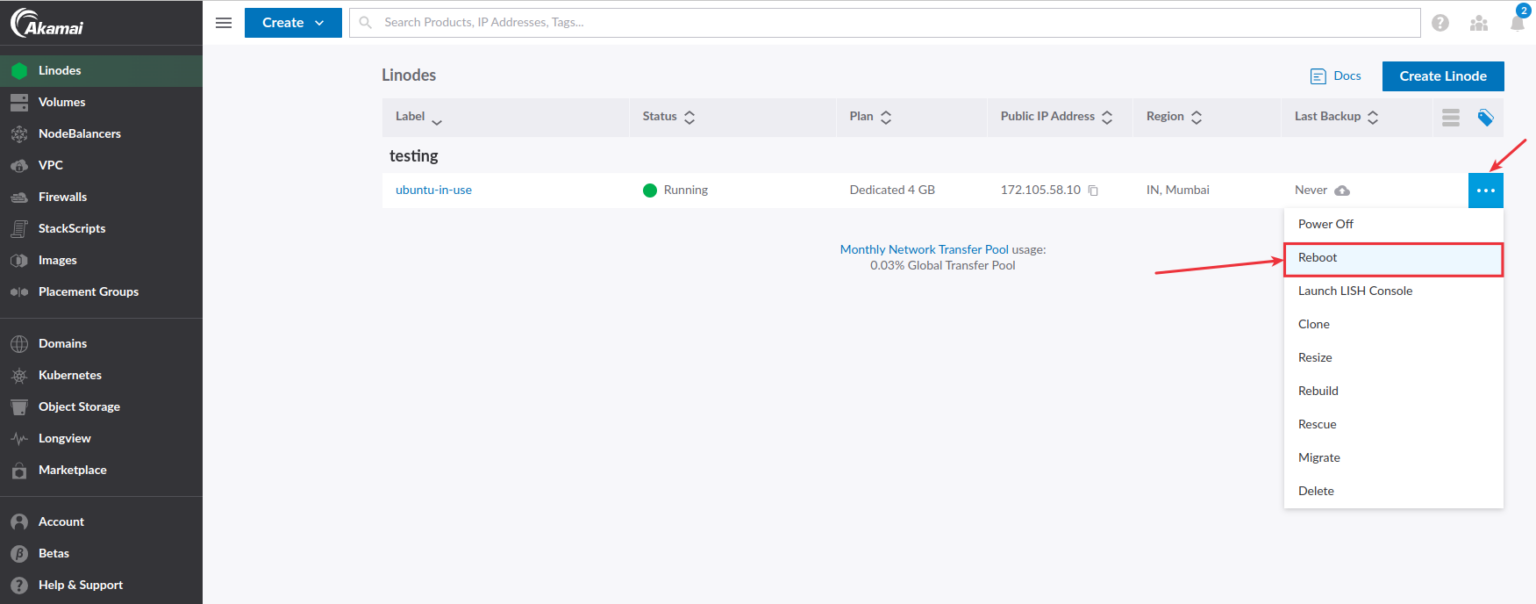Copy the public IP address using copy icon
Viewport: 1536px width, 604px height.
click(1092, 189)
